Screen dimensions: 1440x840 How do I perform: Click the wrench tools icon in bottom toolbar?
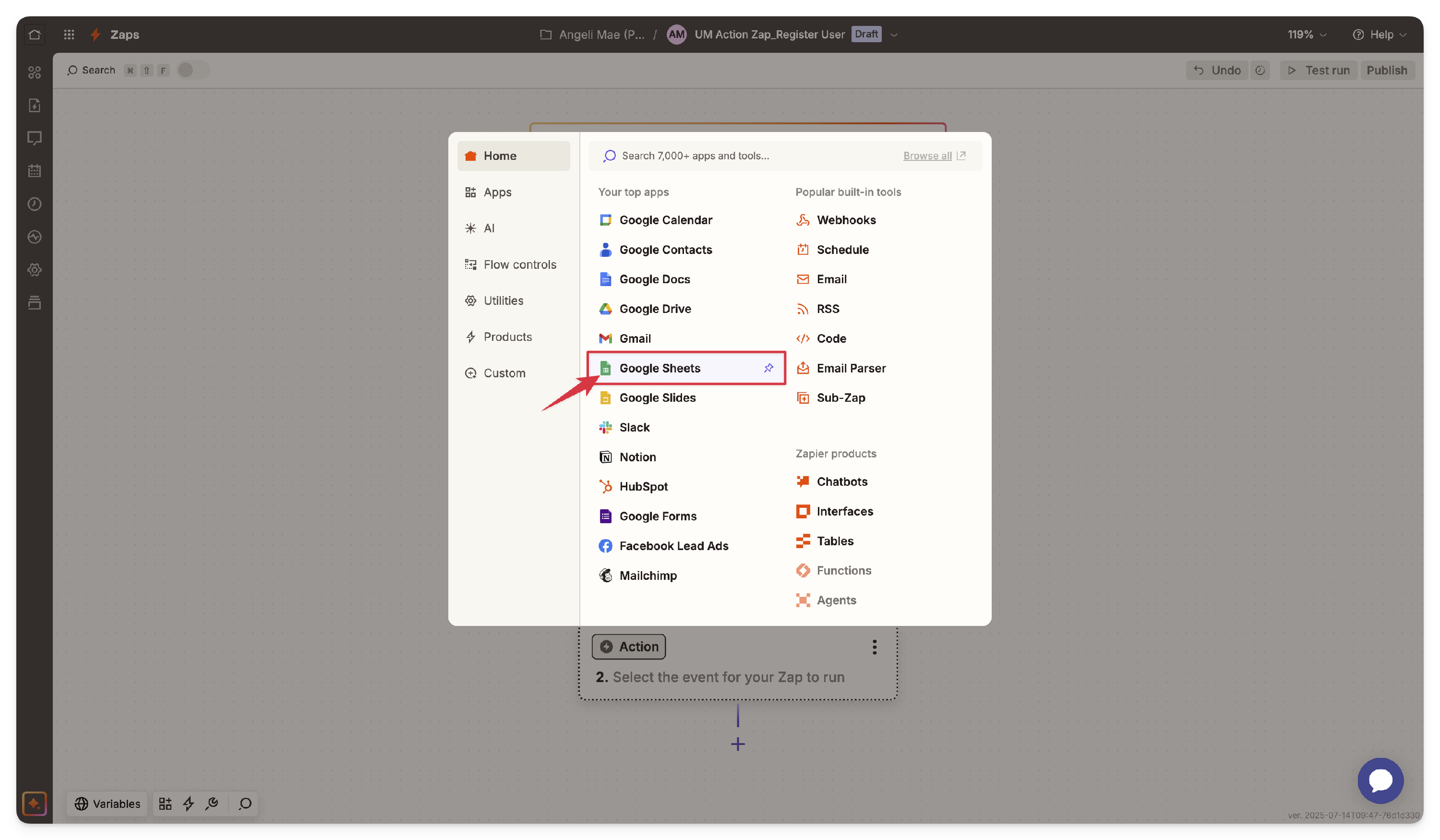(211, 804)
